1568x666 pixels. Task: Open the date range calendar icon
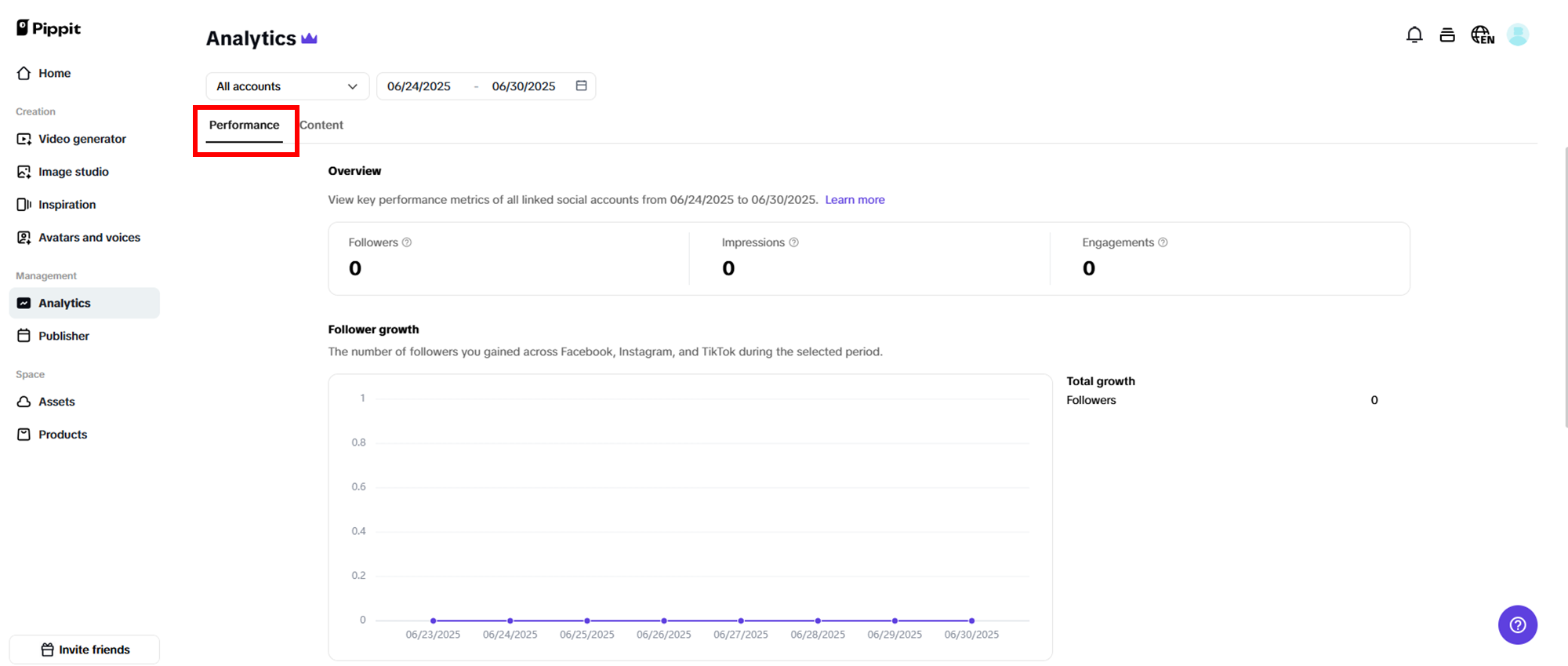581,86
